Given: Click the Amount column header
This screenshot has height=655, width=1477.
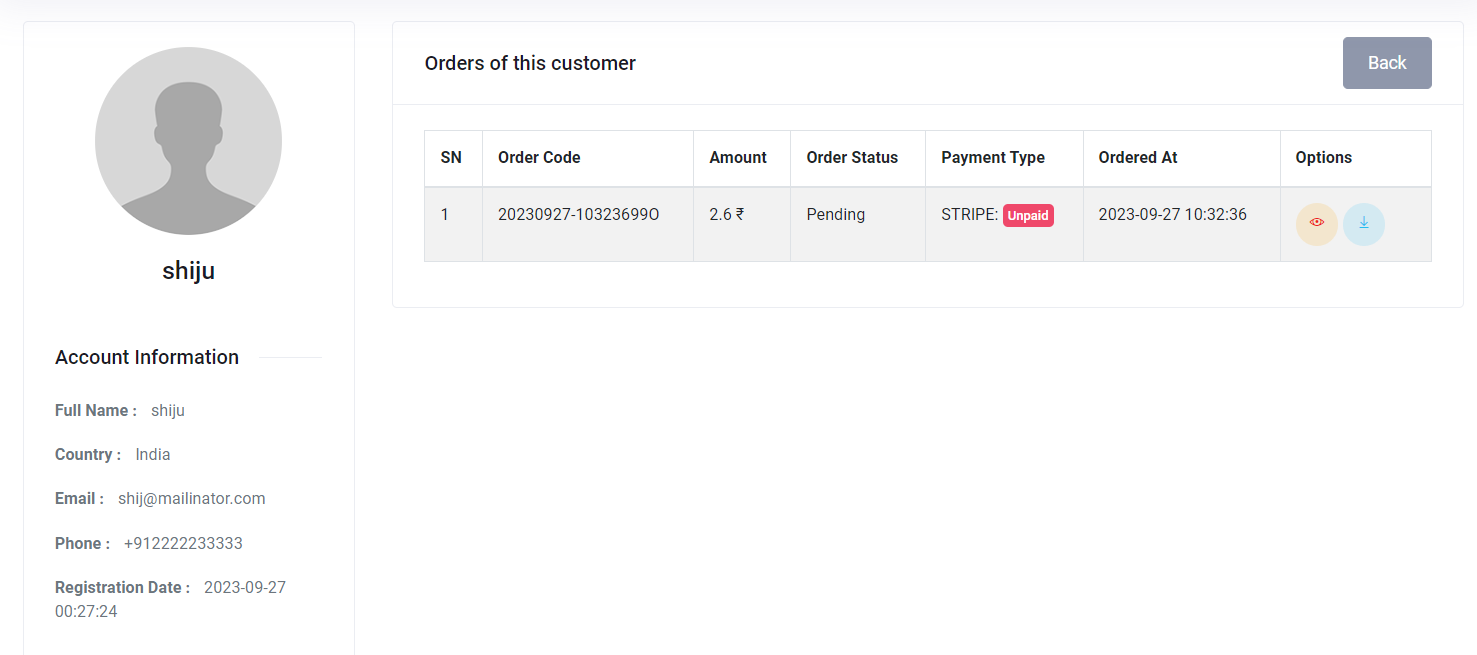Looking at the screenshot, I should 738,158.
